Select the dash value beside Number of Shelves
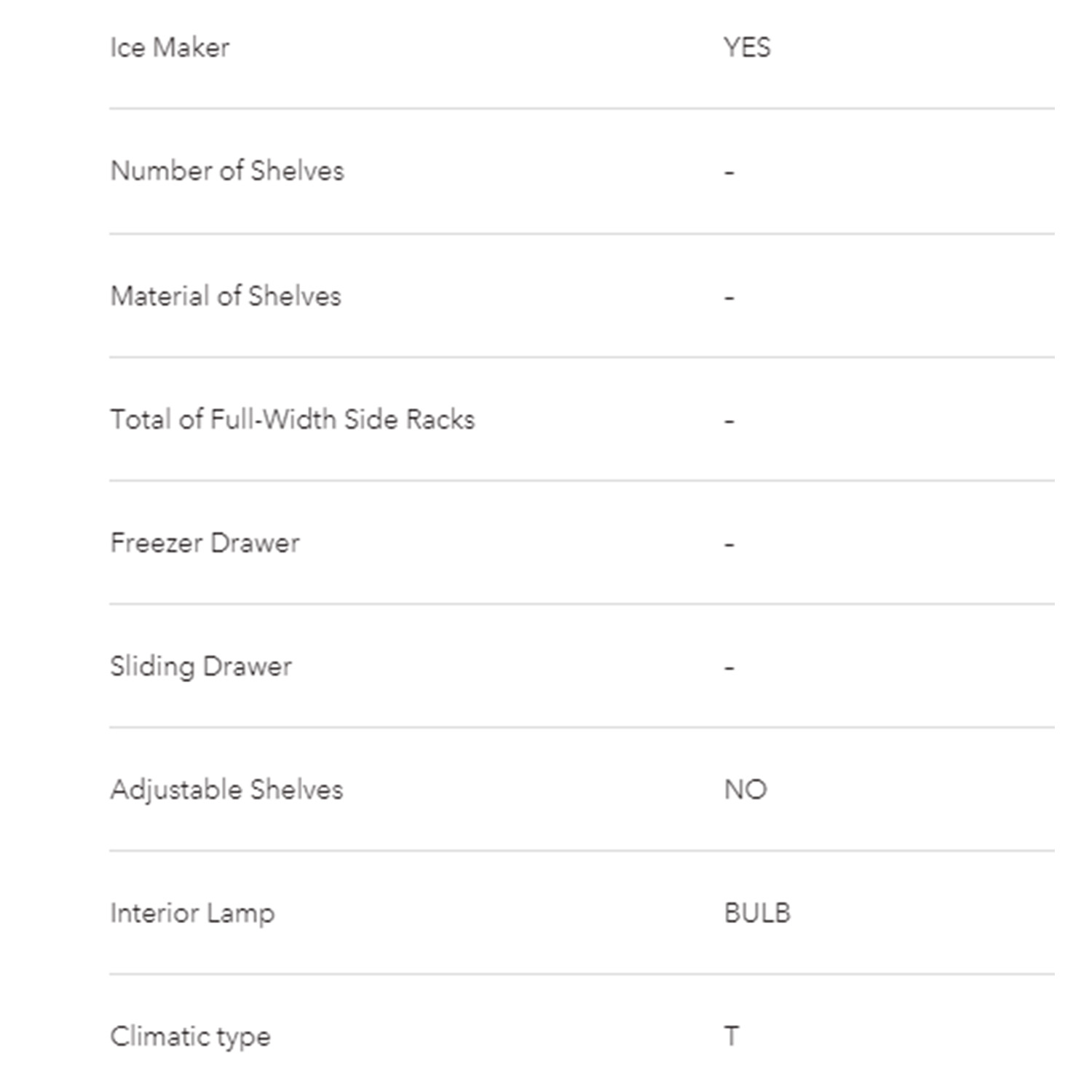Viewport: 1092px width, 1092px height. [x=729, y=173]
